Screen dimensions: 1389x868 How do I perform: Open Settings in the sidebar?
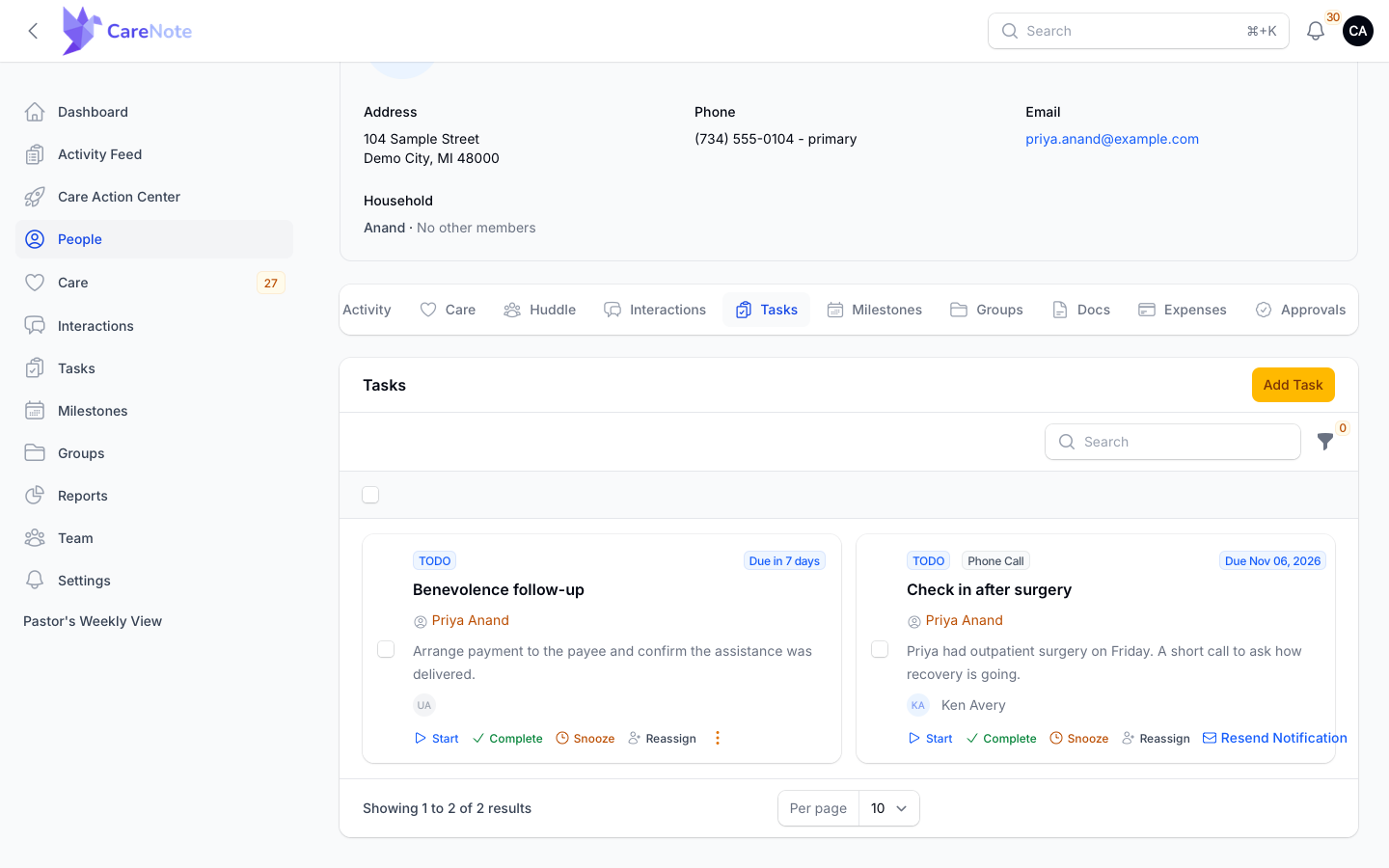click(x=154, y=581)
